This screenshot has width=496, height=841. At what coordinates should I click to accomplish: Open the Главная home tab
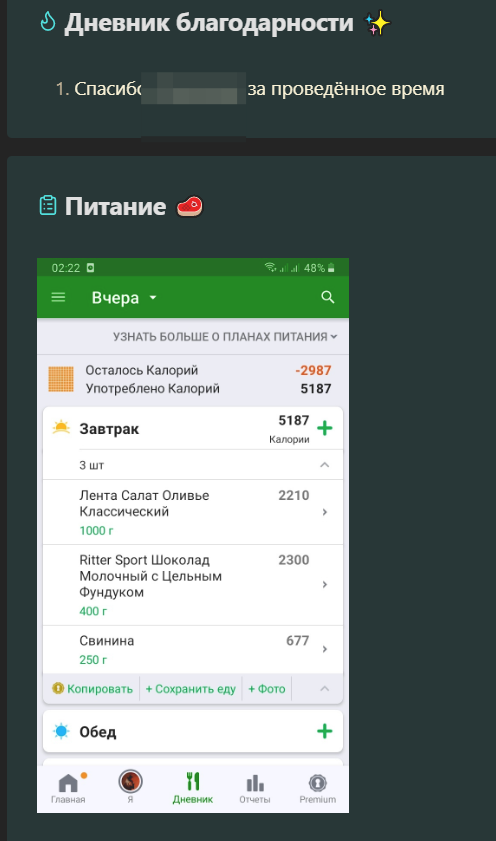tap(68, 787)
